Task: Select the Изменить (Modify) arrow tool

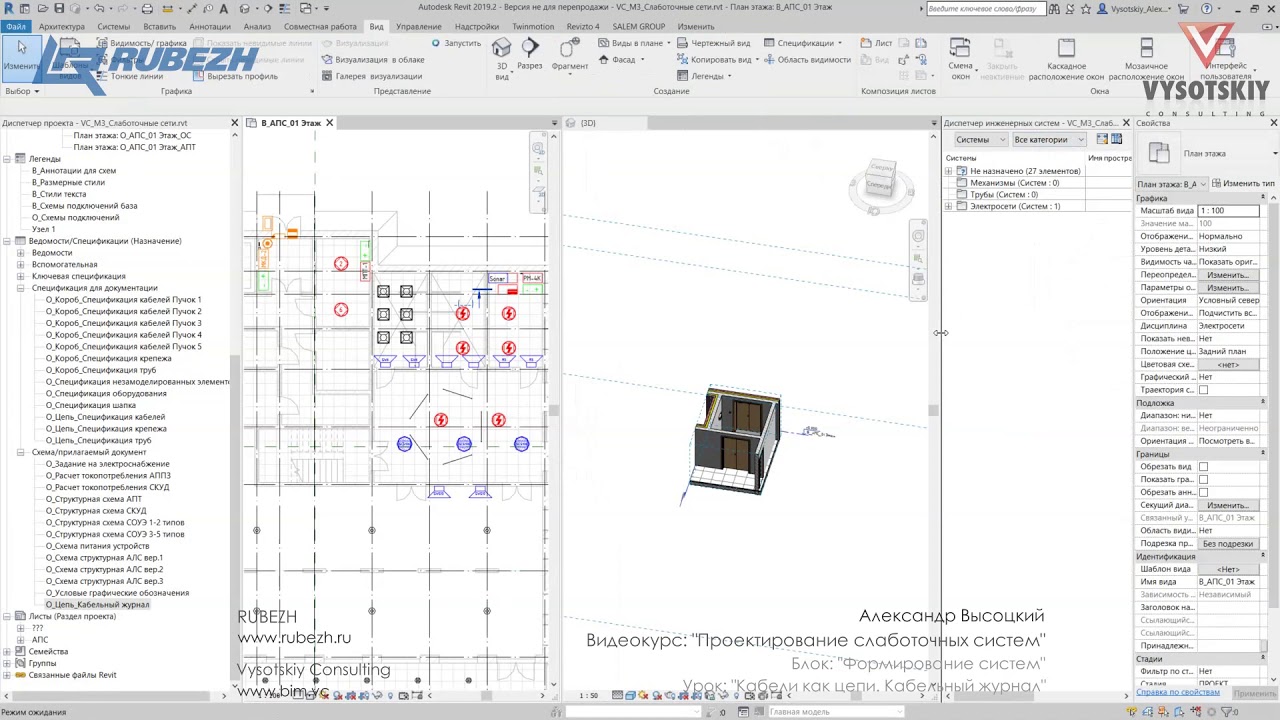Action: pyautogui.click(x=21, y=56)
